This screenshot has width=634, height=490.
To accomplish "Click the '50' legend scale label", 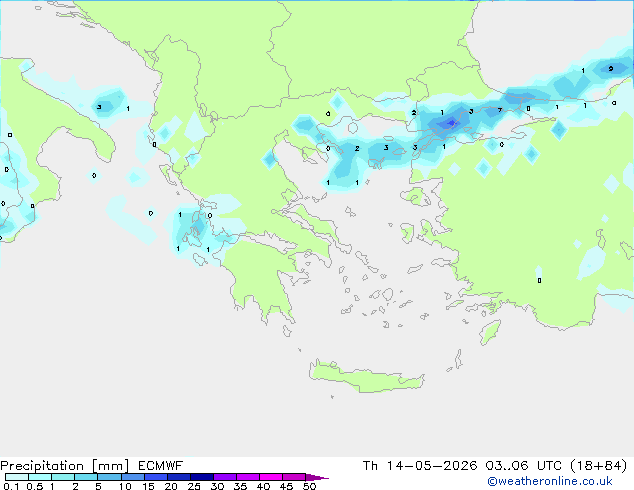I will pos(309,486).
